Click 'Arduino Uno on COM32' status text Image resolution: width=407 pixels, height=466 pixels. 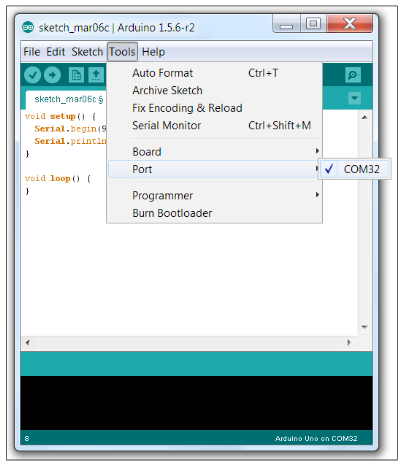(x=316, y=438)
